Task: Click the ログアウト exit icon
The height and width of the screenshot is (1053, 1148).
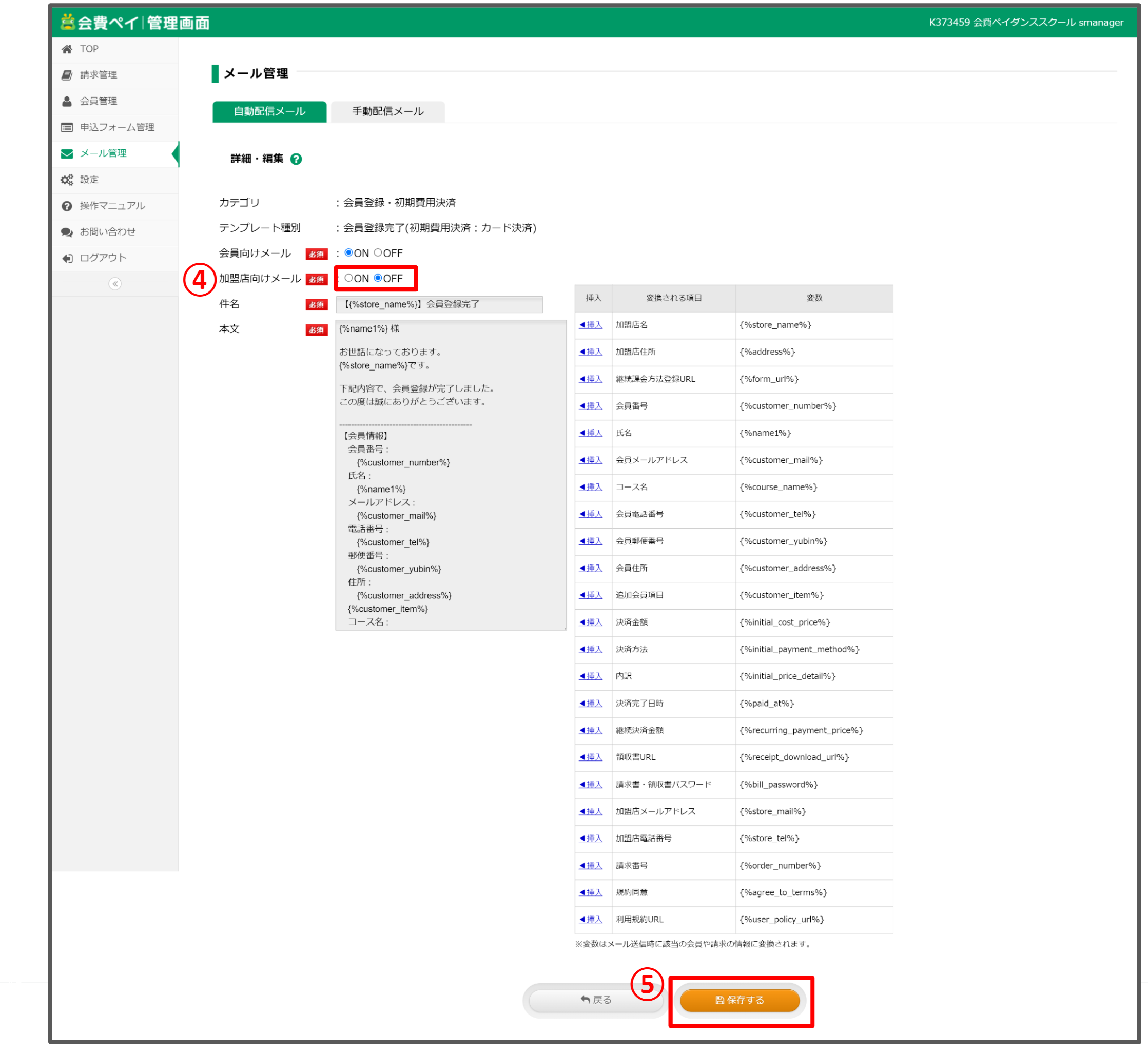Action: point(67,259)
